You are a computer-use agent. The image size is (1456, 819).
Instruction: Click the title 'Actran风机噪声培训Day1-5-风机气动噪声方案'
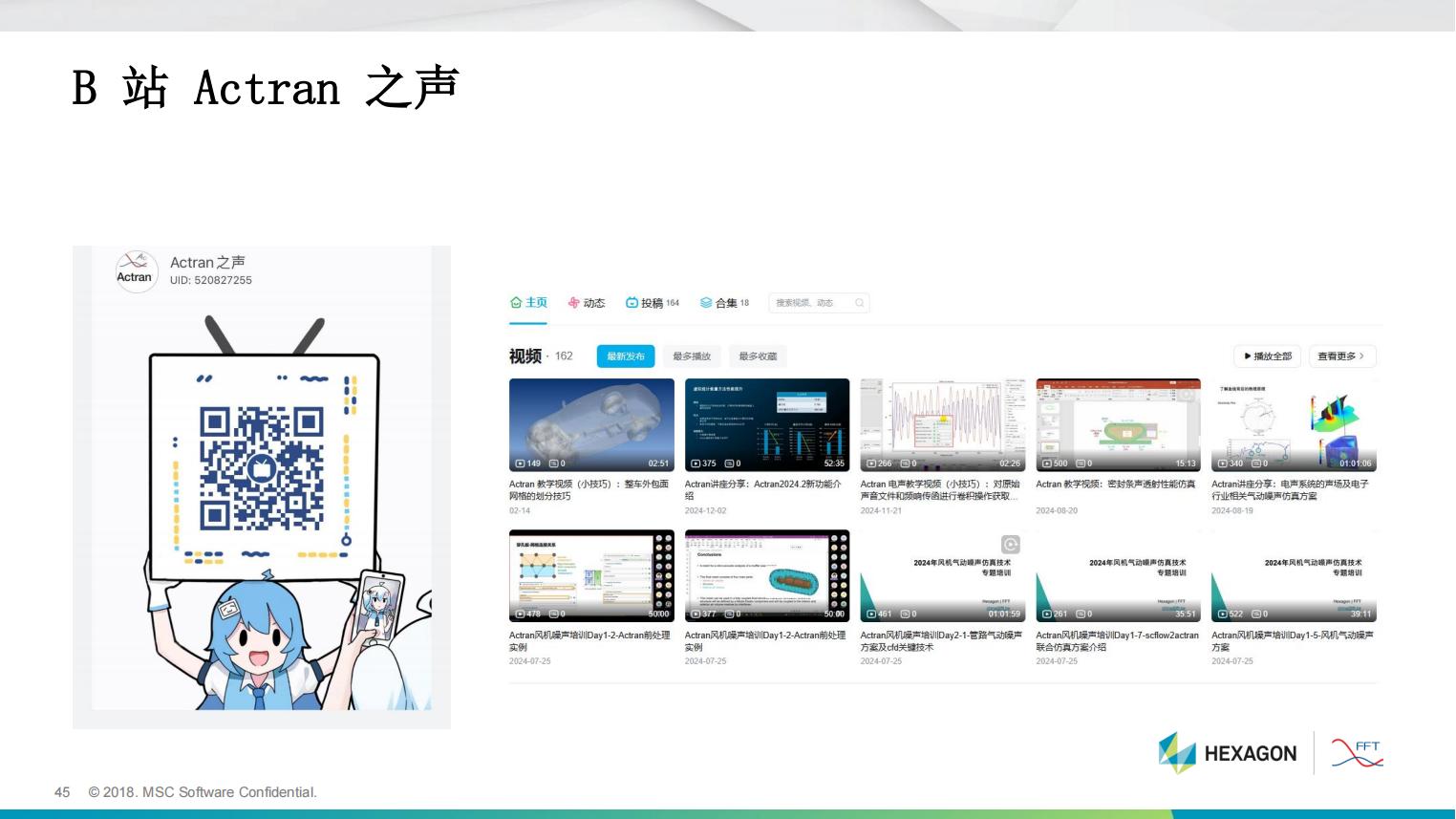(x=1293, y=641)
